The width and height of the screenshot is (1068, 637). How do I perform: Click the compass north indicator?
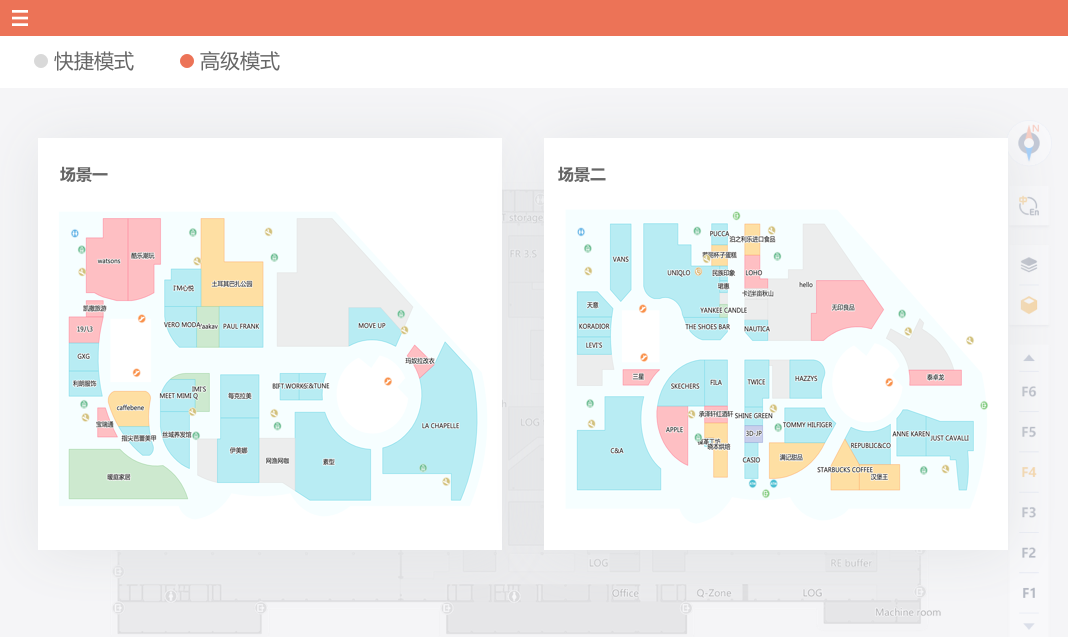[1029, 144]
